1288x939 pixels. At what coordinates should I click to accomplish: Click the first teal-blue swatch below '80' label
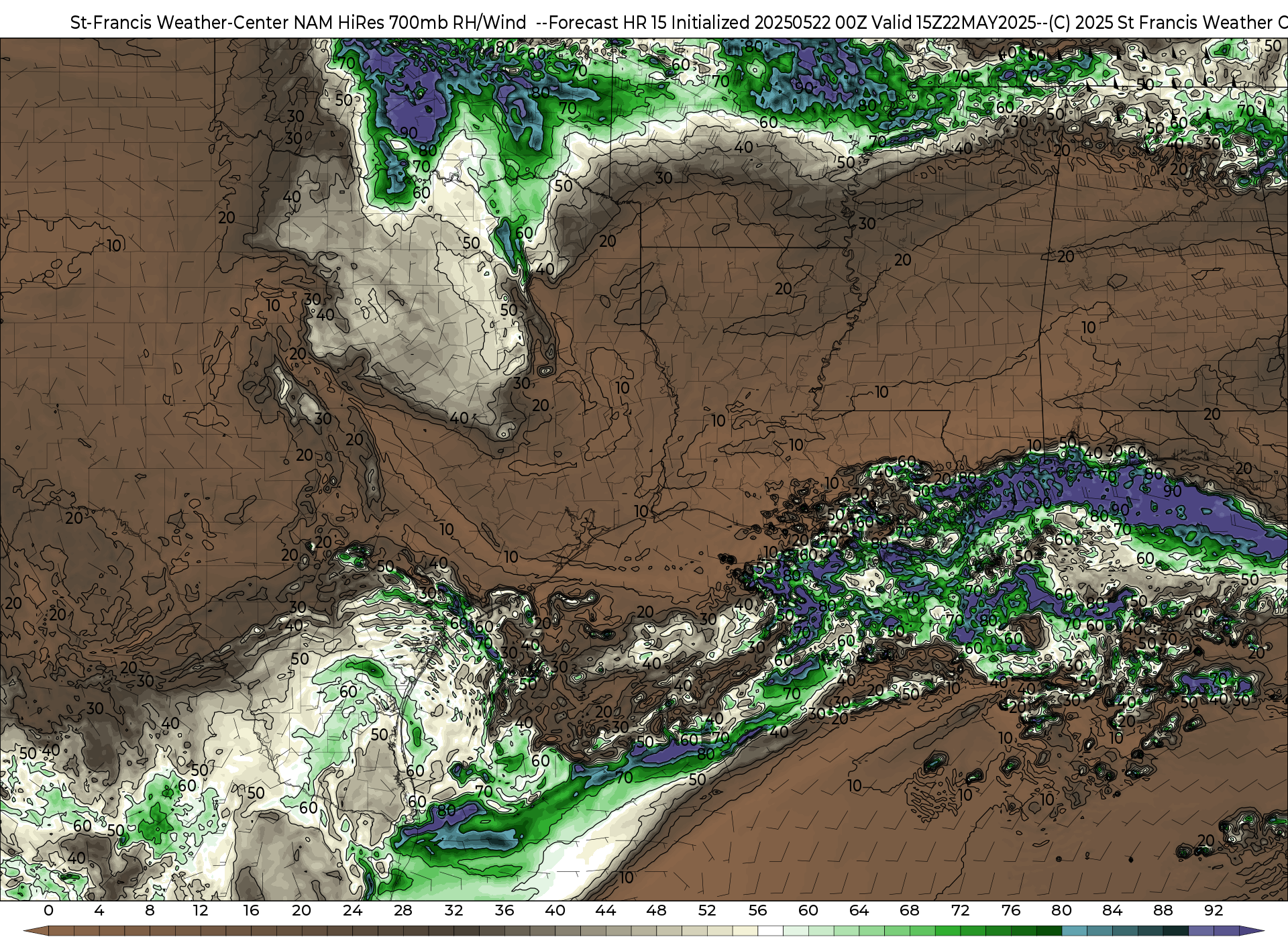pos(1074,931)
